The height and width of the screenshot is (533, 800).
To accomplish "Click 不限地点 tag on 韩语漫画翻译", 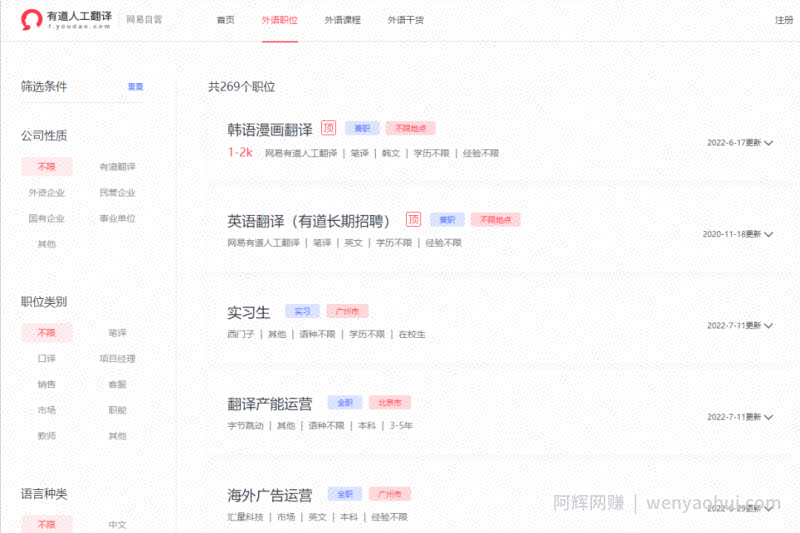I will (411, 128).
